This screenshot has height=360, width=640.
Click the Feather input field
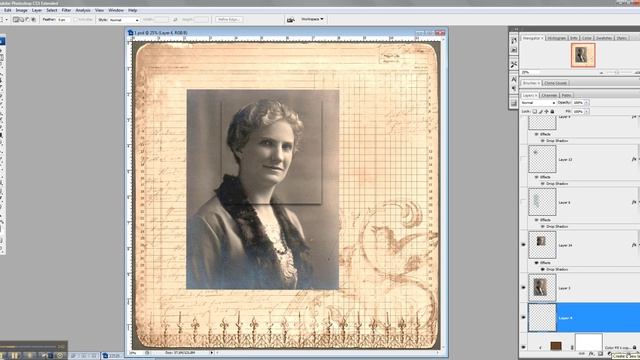64,20
